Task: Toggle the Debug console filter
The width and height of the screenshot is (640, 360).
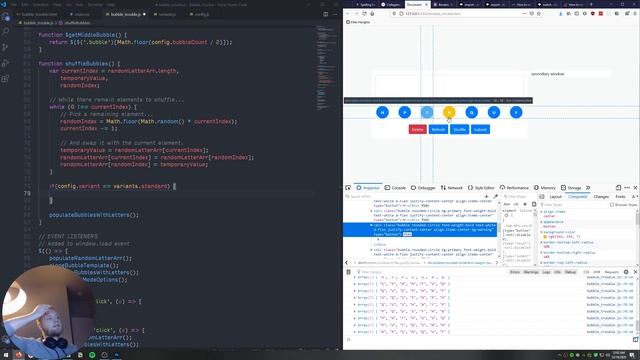Action: tap(570, 272)
